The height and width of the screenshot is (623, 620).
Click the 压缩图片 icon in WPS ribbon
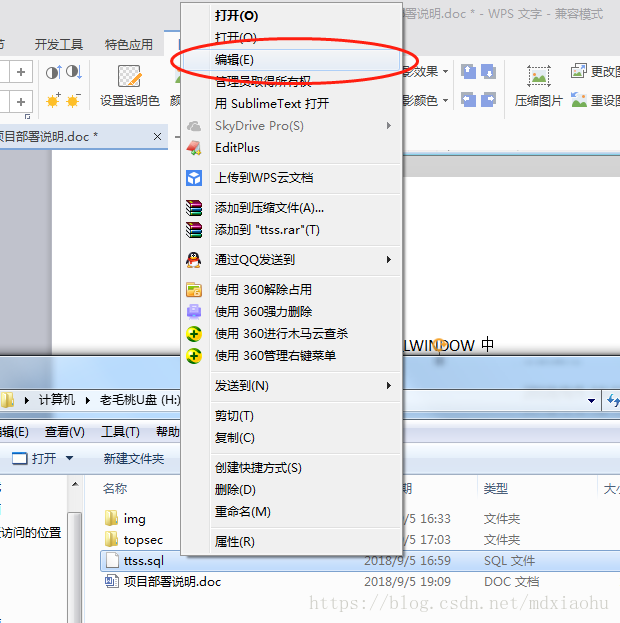(539, 75)
